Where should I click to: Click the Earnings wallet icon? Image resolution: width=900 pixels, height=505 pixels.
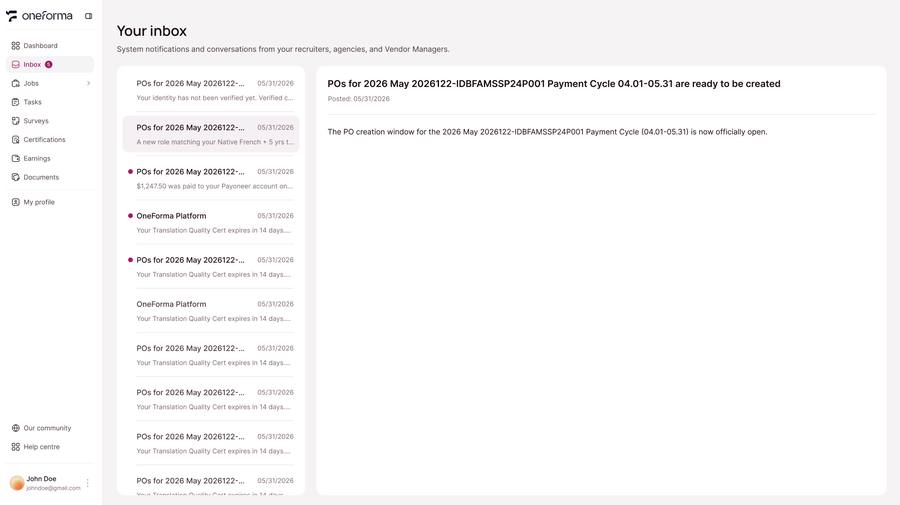(x=15, y=158)
